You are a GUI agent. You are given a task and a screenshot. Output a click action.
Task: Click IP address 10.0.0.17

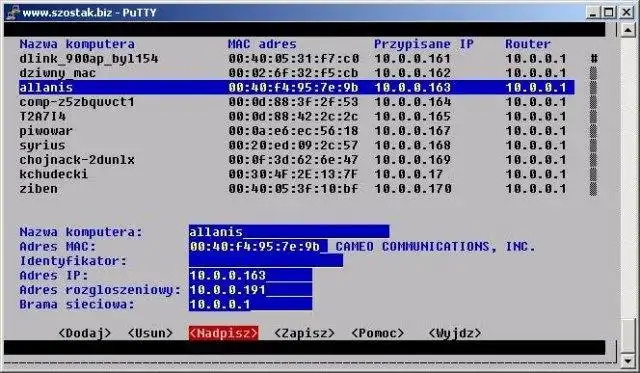point(409,174)
